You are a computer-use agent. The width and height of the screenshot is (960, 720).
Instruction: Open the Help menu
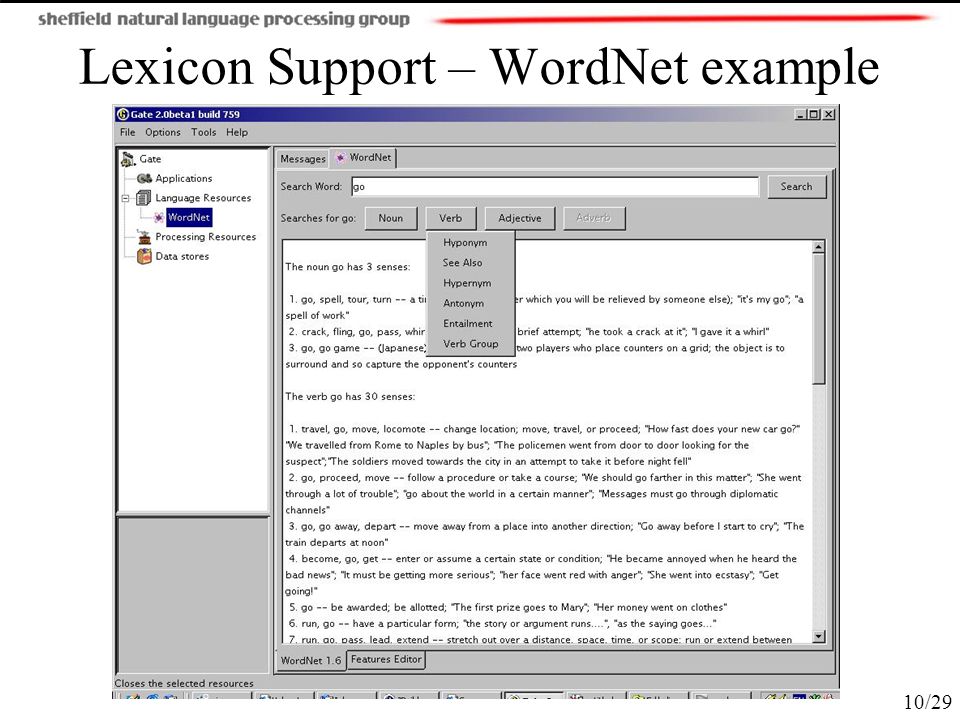(x=237, y=132)
